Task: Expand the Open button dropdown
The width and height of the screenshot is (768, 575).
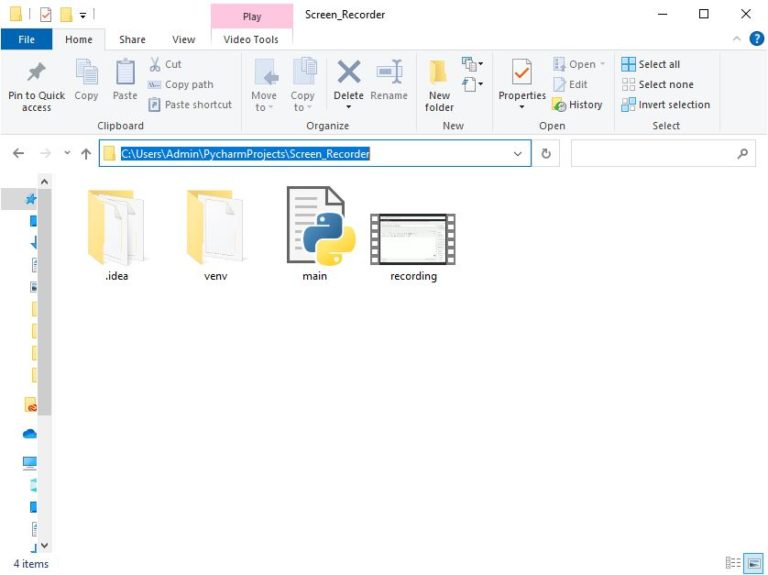Action: [x=602, y=64]
